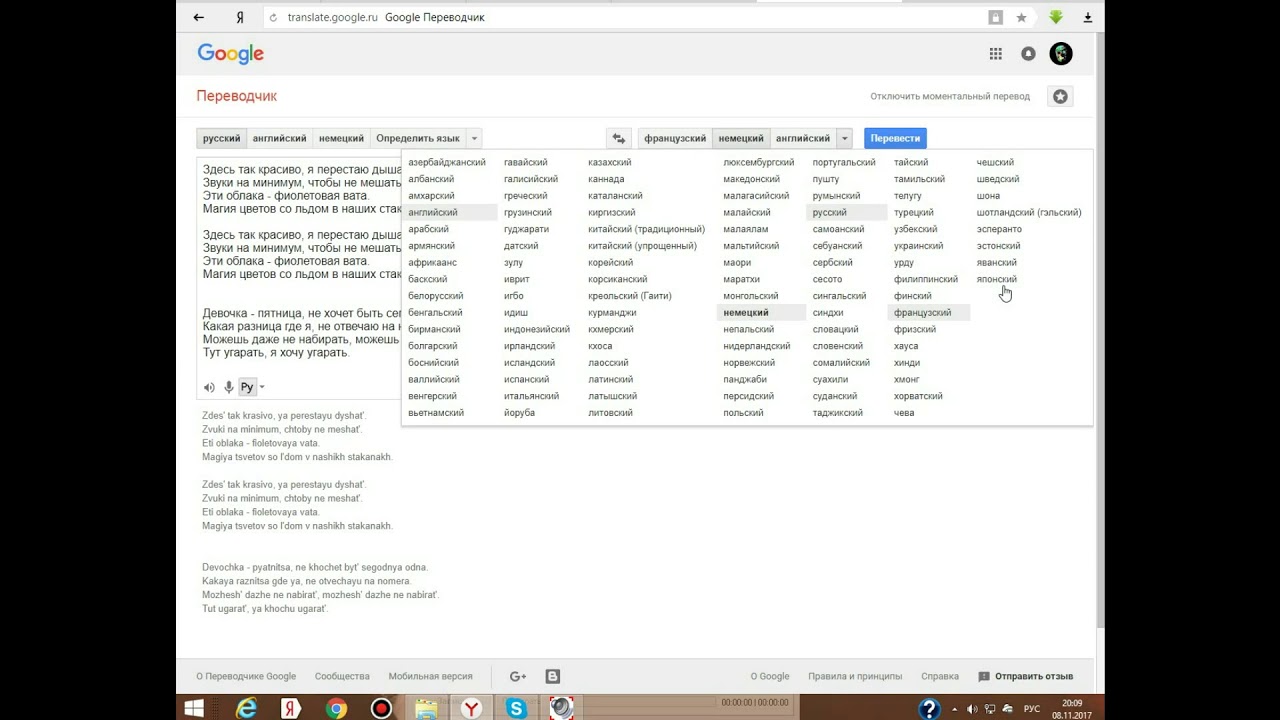Choose корейский from language list

click(x=611, y=262)
